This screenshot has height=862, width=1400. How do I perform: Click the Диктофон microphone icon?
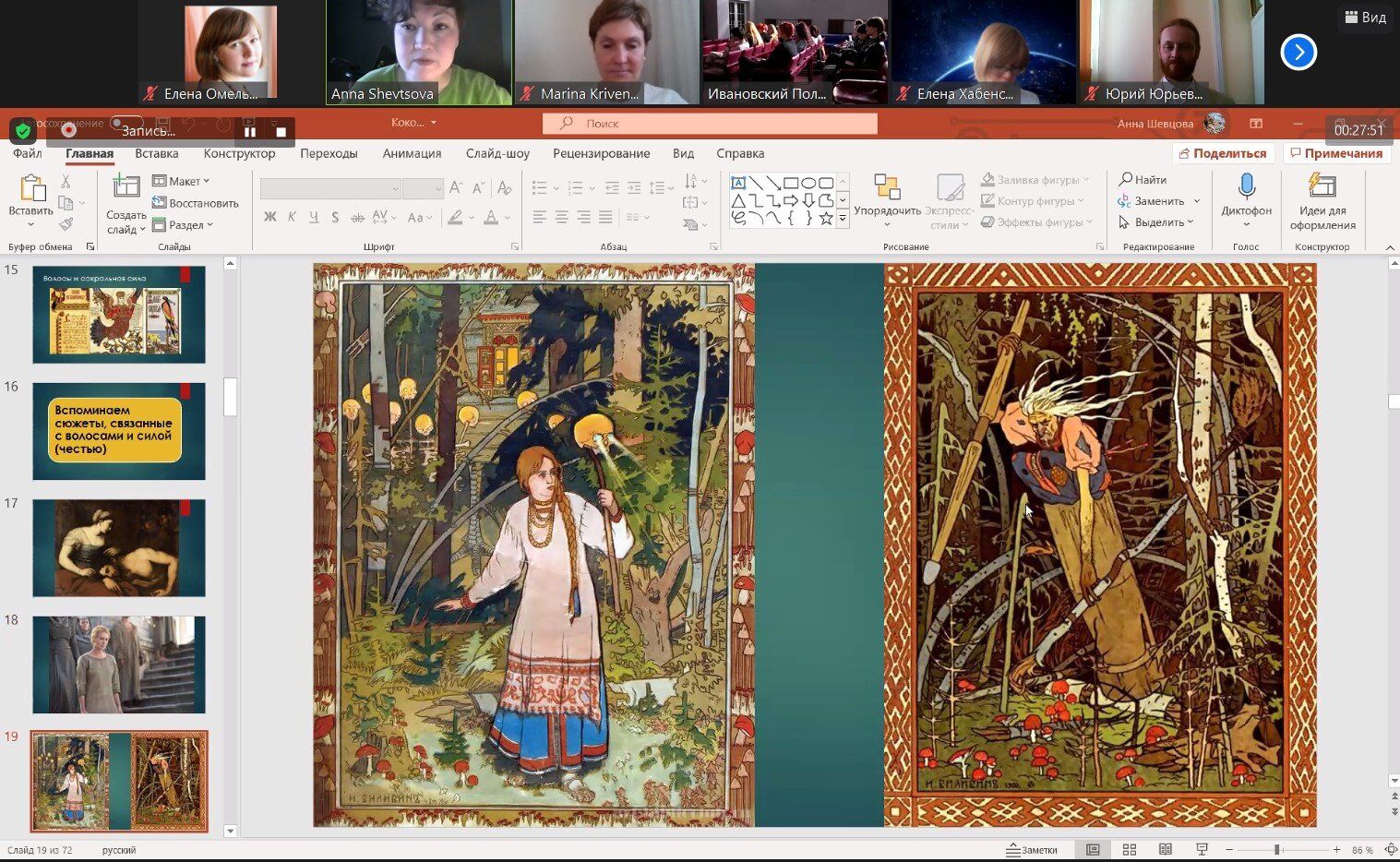(1246, 186)
